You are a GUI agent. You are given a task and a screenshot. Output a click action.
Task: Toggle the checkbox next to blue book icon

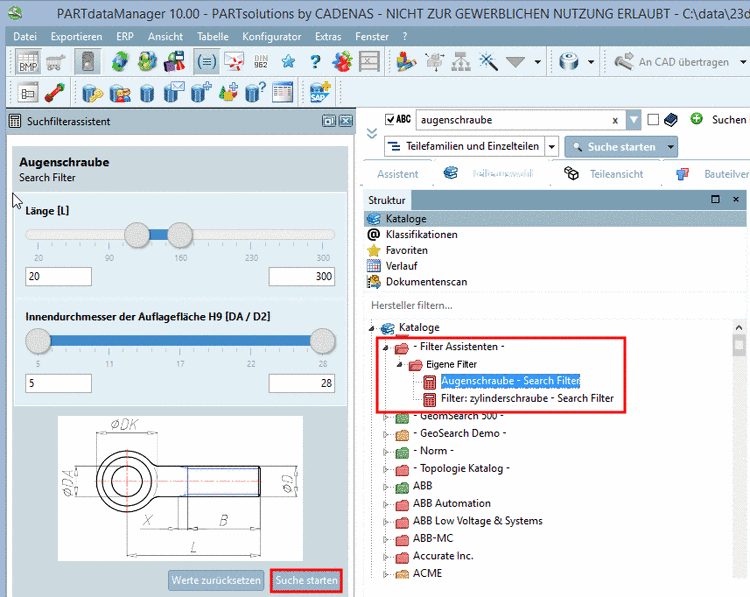pyautogui.click(x=652, y=120)
